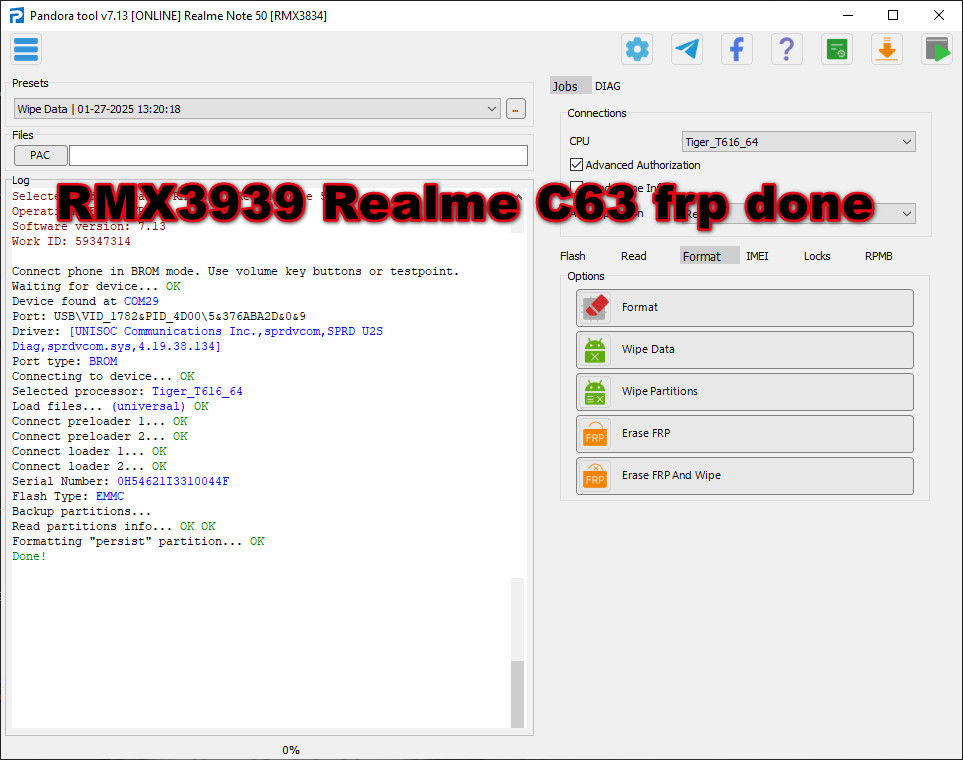Select the Format eraser icon
Viewport: 963px width, 760px height.
pos(595,308)
